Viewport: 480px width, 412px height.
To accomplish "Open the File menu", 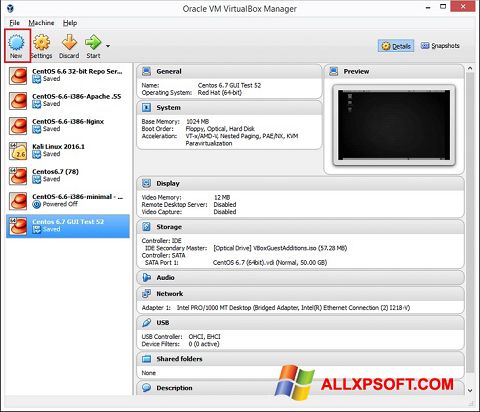I will pos(14,23).
